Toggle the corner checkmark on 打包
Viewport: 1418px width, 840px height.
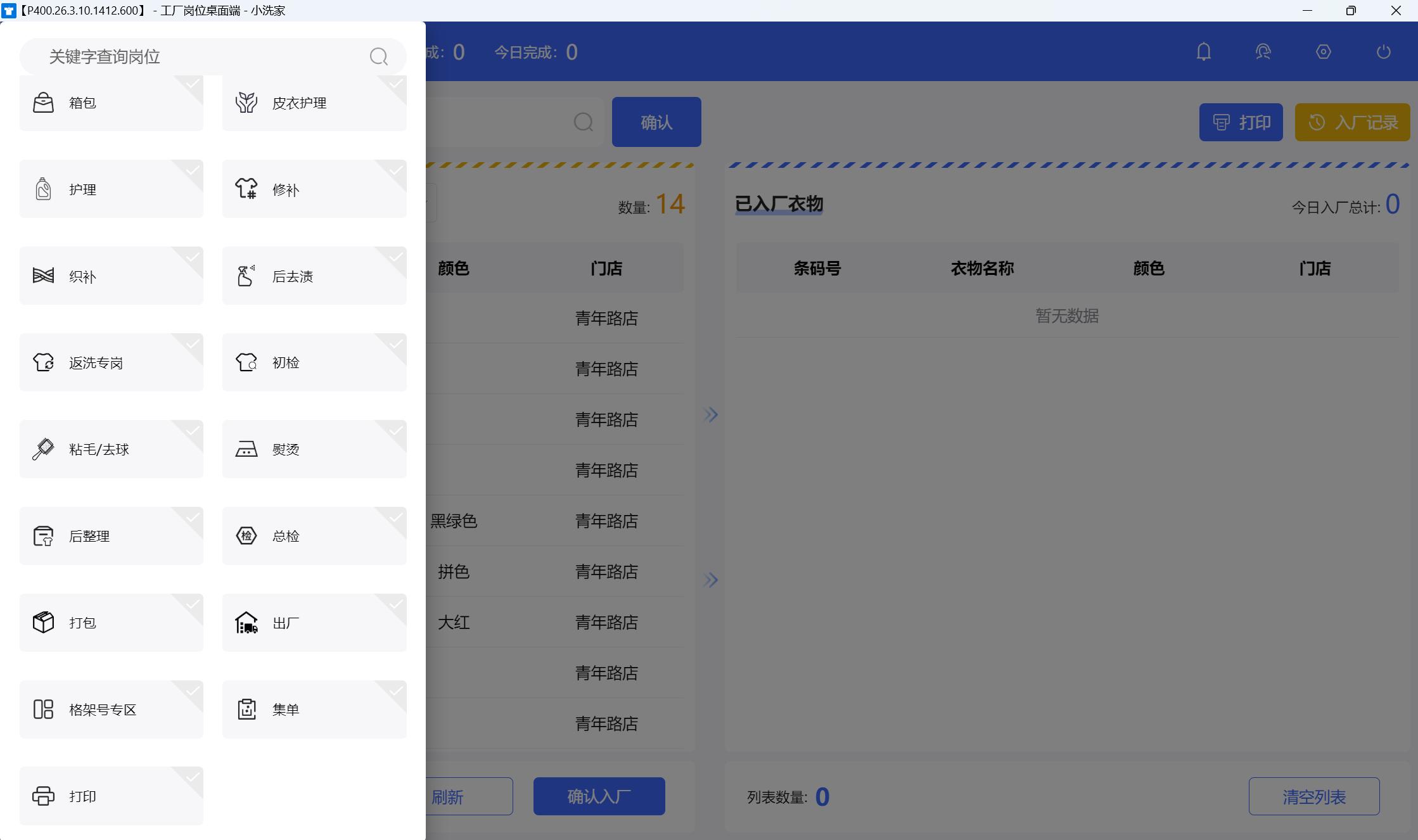193,604
